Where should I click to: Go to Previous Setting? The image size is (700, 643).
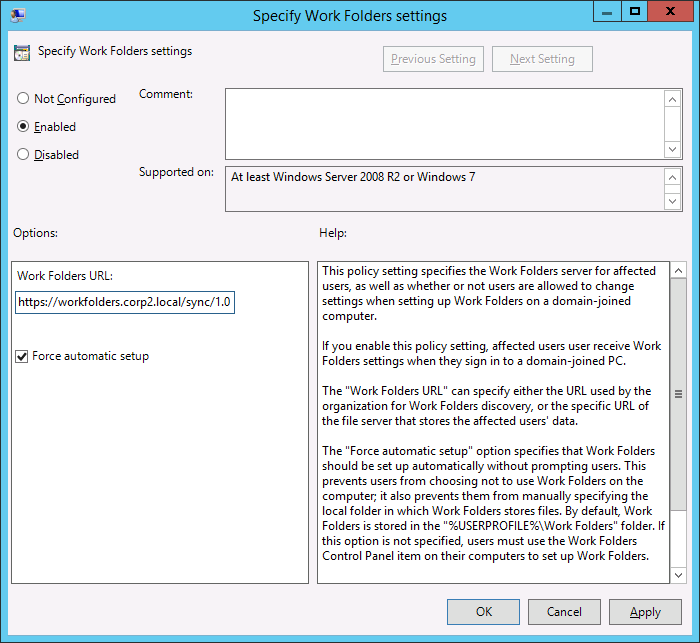click(434, 59)
